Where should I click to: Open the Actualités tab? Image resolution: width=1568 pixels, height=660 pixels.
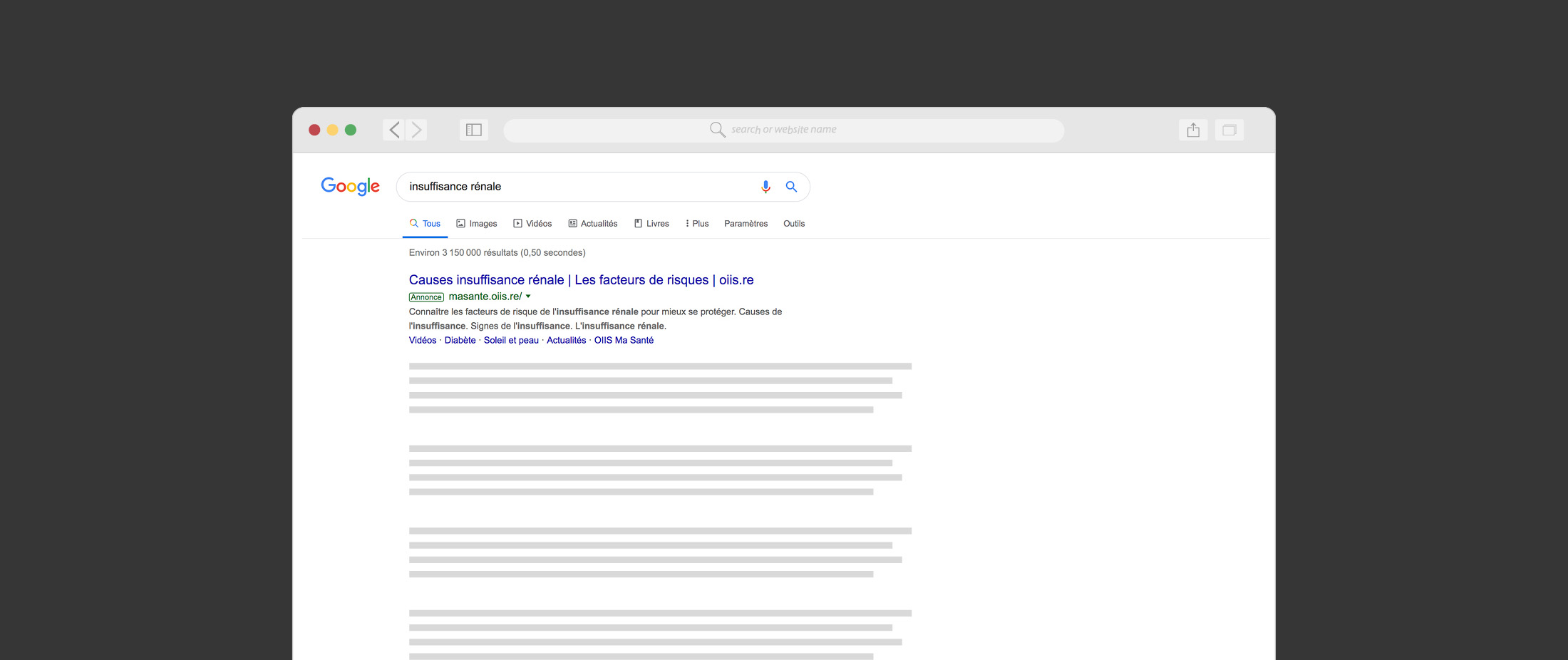[x=593, y=224]
